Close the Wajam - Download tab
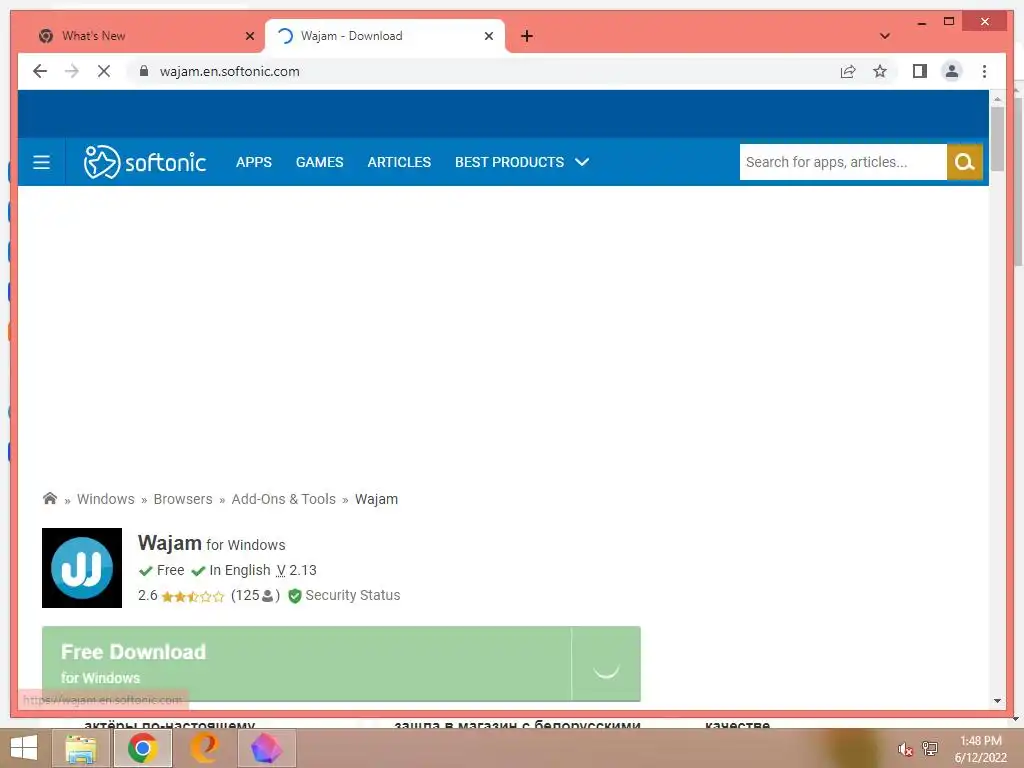1024x768 pixels. coord(488,36)
